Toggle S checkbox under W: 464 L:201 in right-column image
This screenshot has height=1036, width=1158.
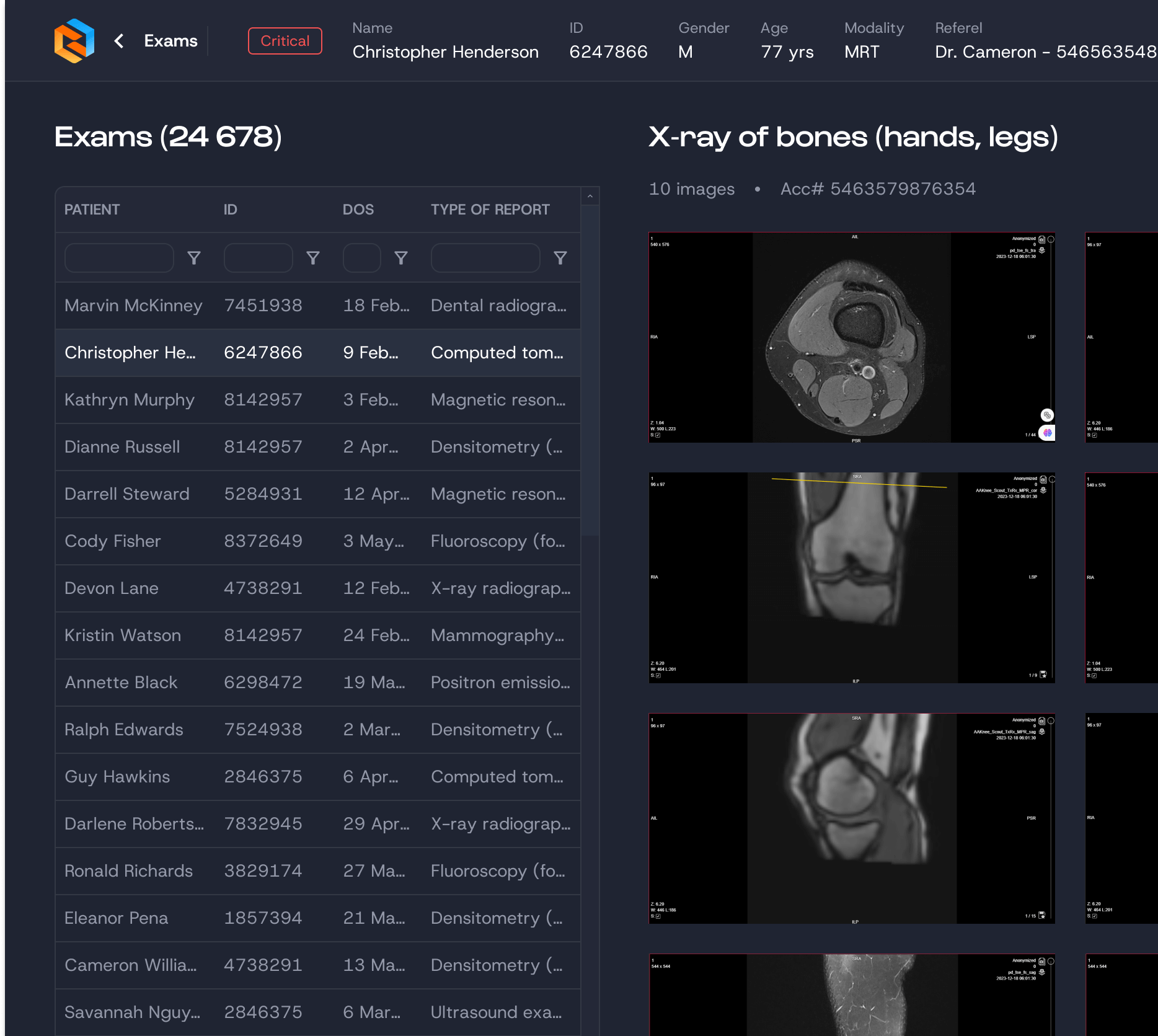(1095, 916)
